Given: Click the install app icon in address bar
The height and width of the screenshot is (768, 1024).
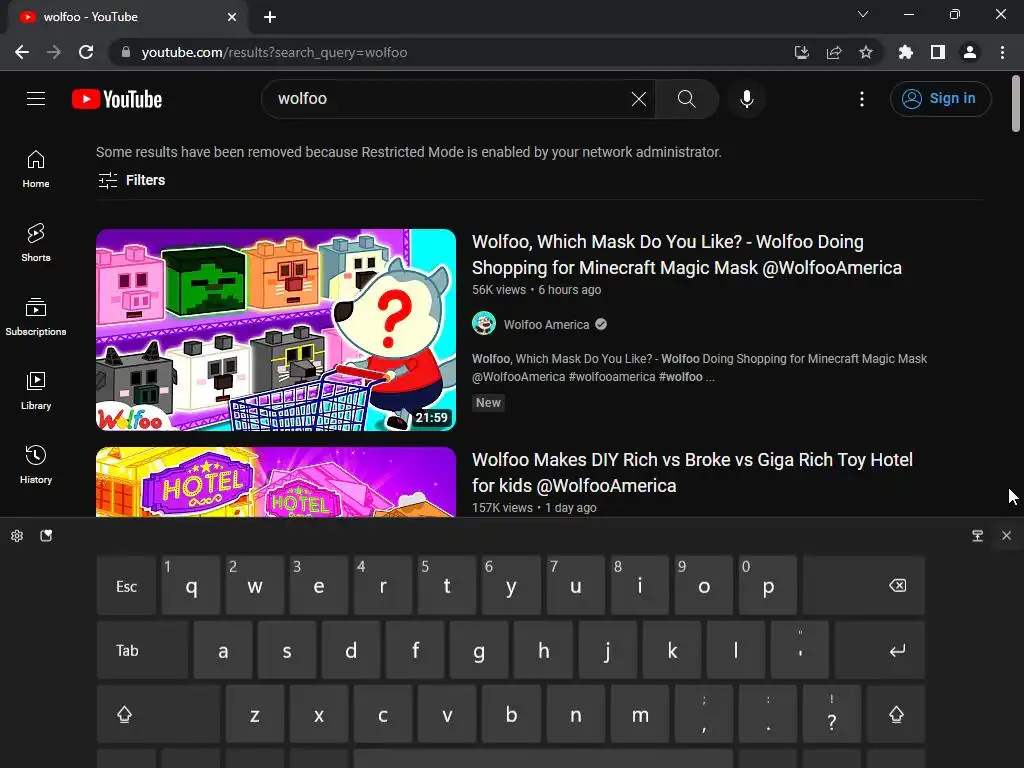Looking at the screenshot, I should click(802, 52).
